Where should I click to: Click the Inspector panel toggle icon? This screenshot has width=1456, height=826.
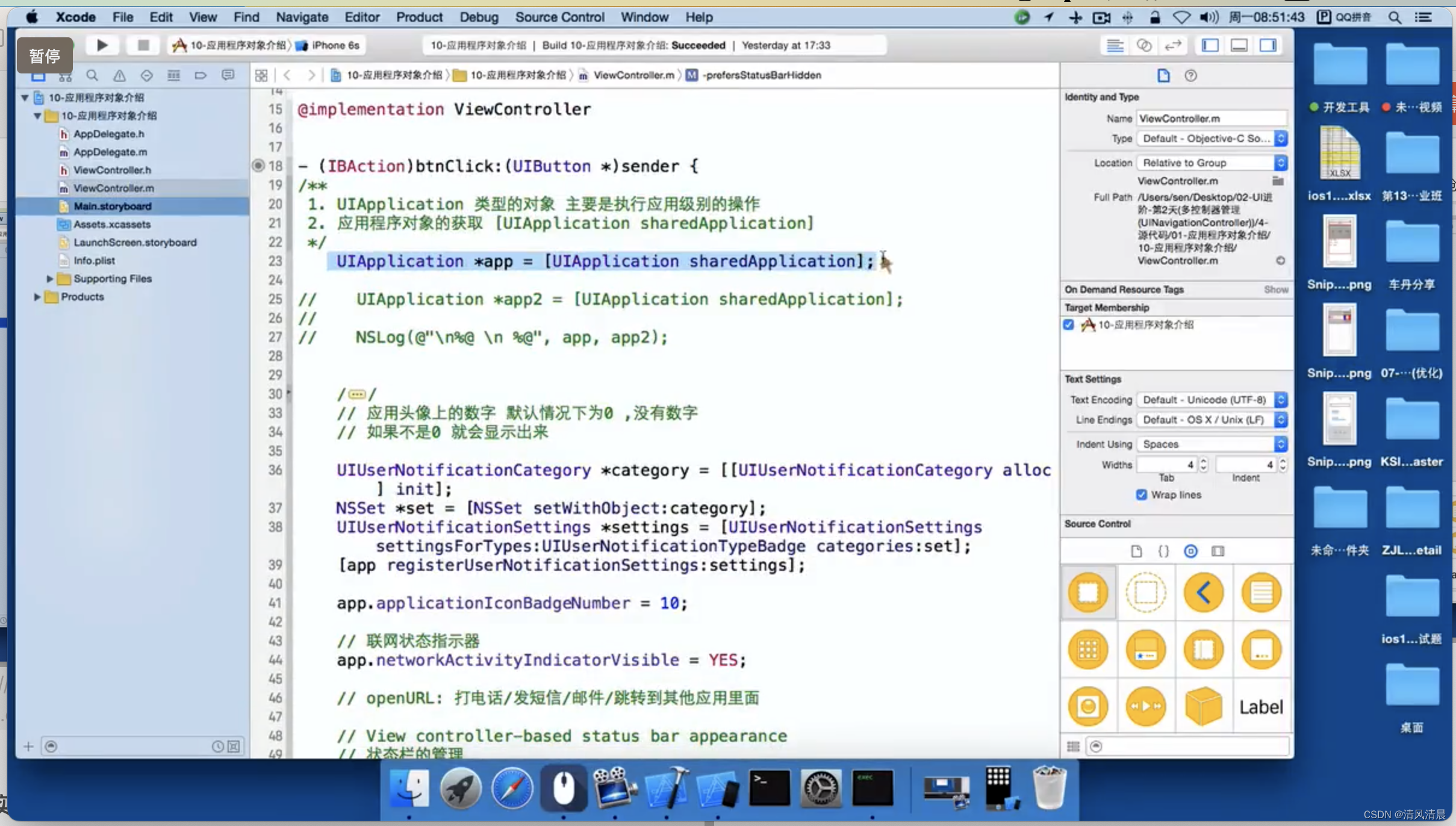pos(1268,44)
